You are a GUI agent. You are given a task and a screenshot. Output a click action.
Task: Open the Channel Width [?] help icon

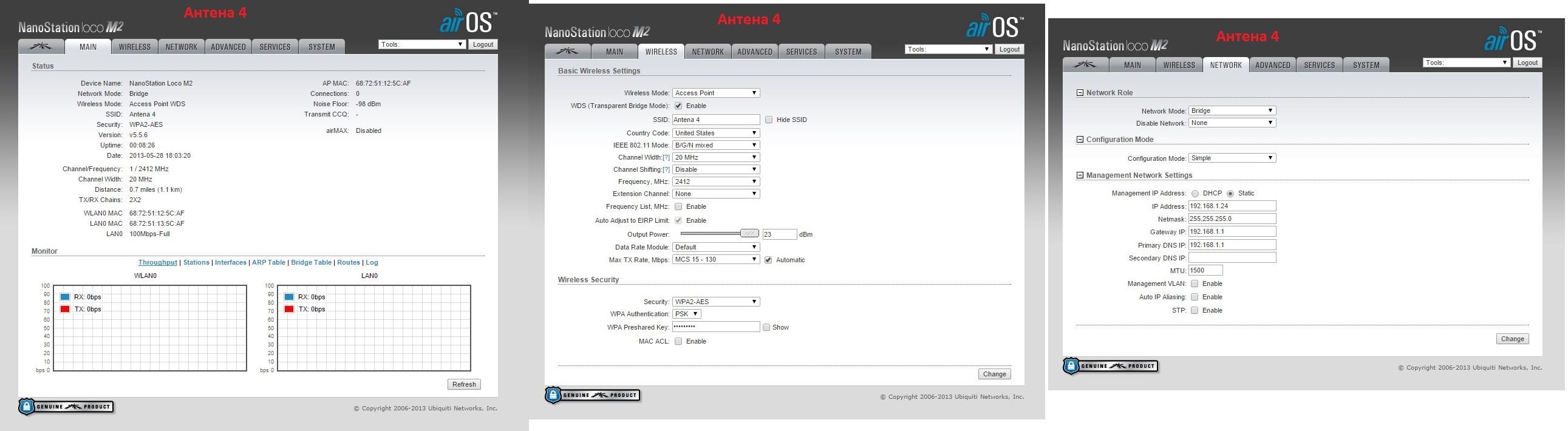click(x=666, y=158)
